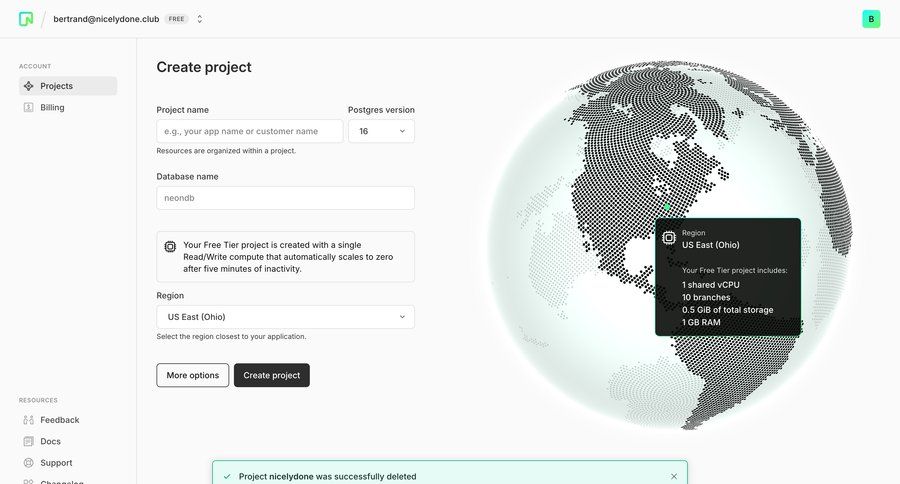Open the account switcher chevrons
900x484 pixels.
[x=200, y=19]
